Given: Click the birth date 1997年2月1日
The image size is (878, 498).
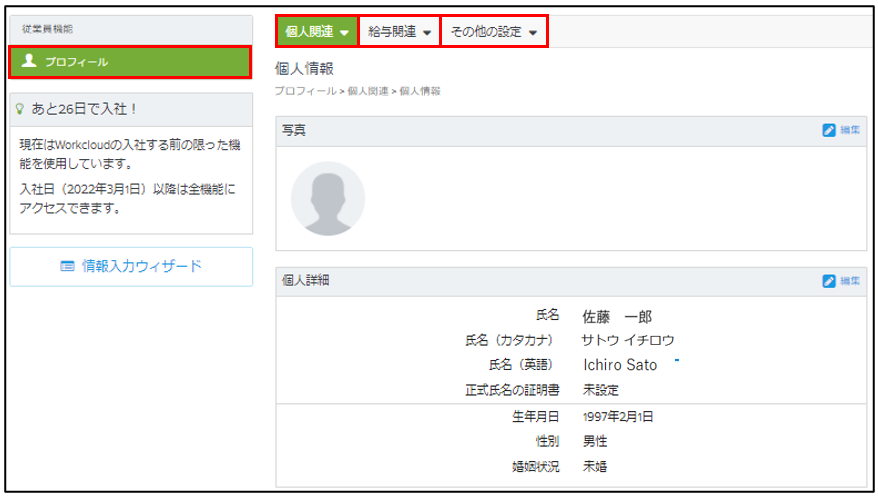Looking at the screenshot, I should 618,417.
